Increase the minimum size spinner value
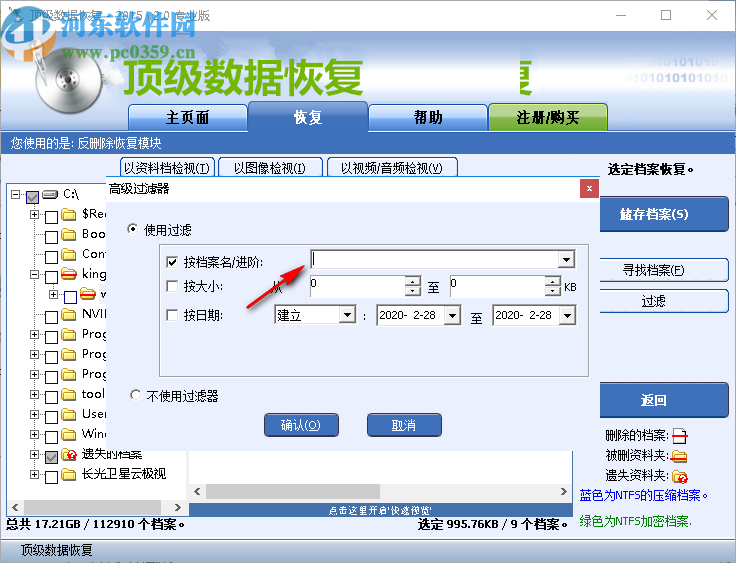The height and width of the screenshot is (563, 736). click(x=413, y=281)
